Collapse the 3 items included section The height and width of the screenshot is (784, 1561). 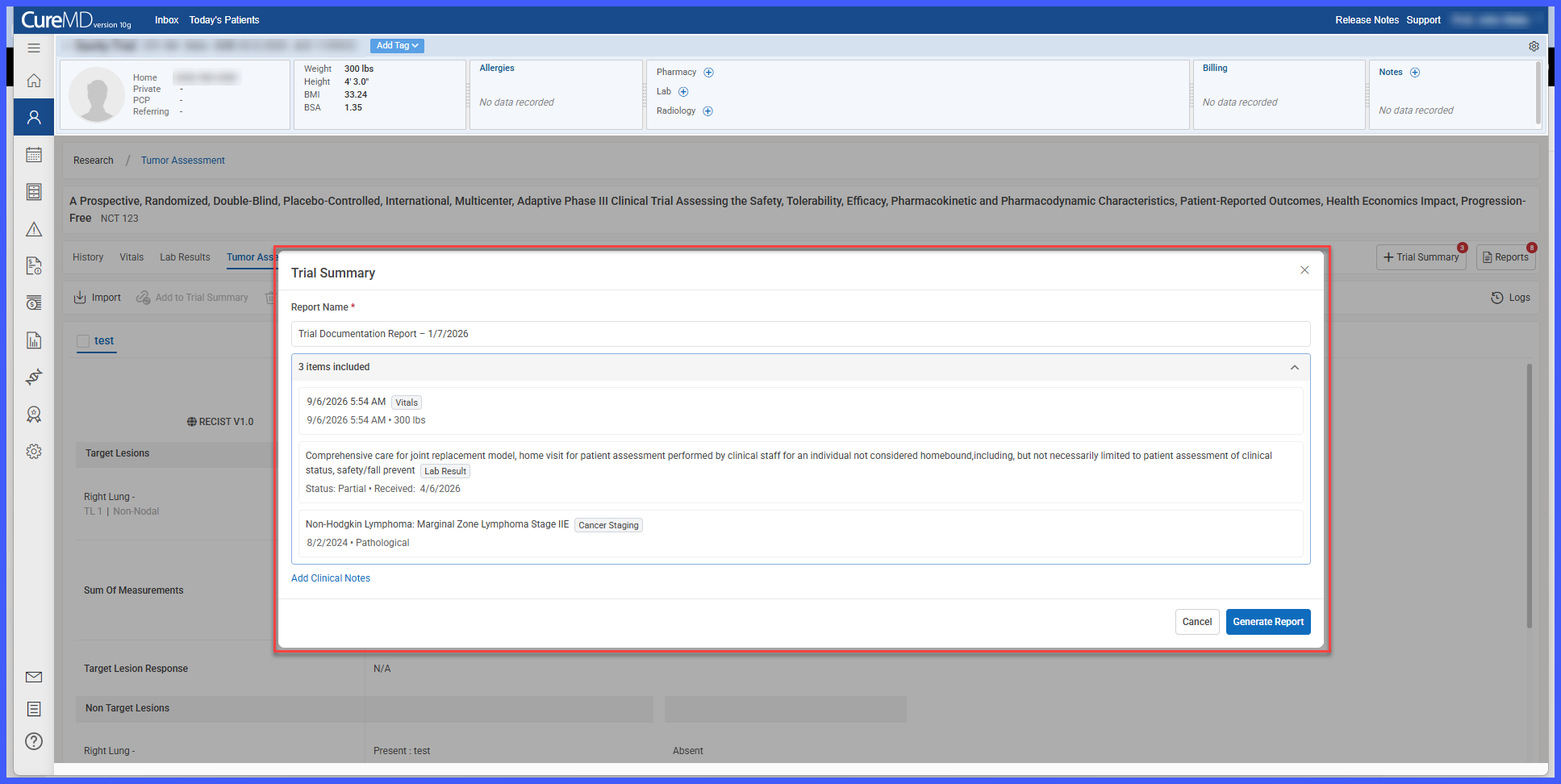[1294, 368]
